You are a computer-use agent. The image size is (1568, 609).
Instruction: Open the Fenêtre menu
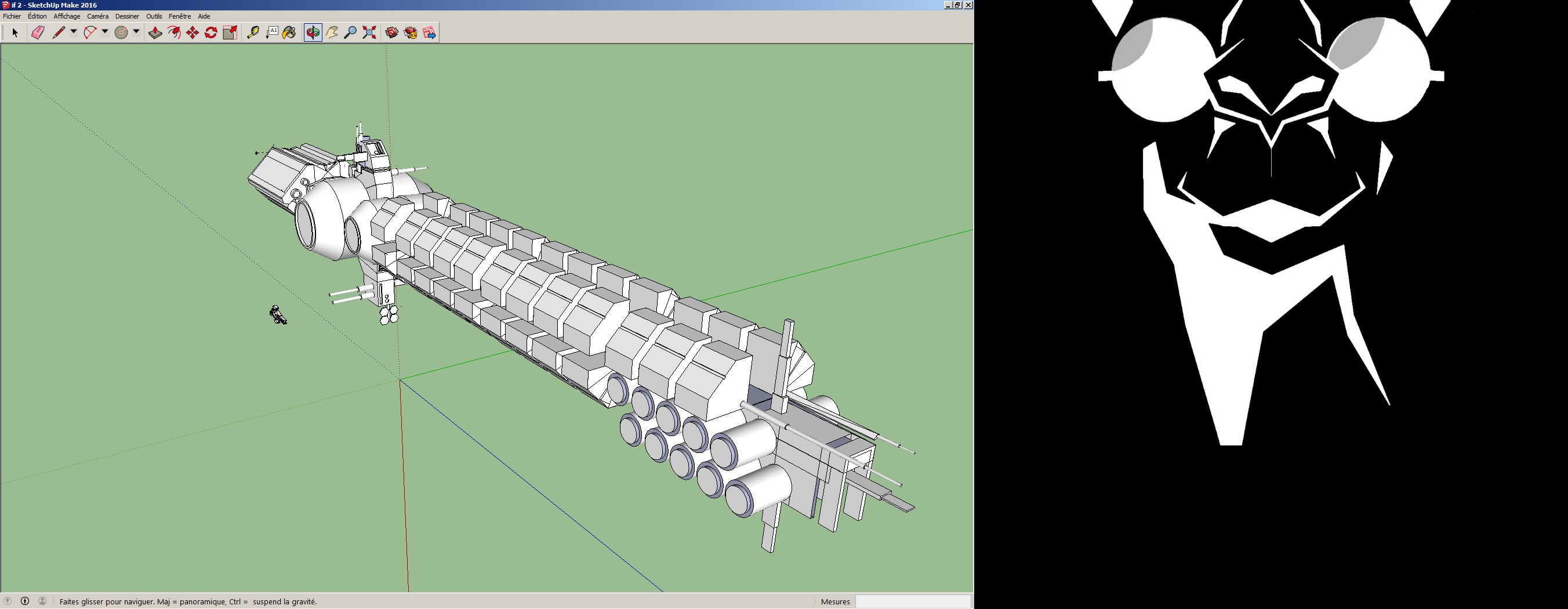[x=180, y=16]
